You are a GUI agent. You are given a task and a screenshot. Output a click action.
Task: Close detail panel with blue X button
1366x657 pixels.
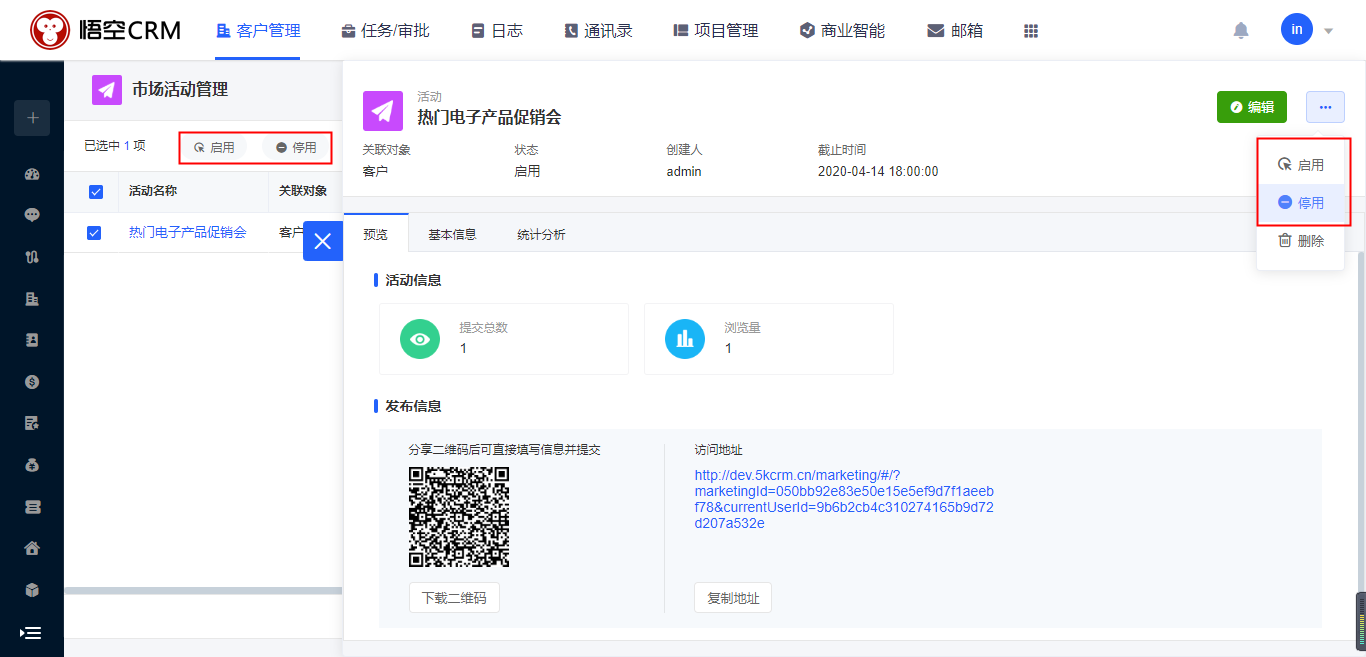[x=322, y=241]
